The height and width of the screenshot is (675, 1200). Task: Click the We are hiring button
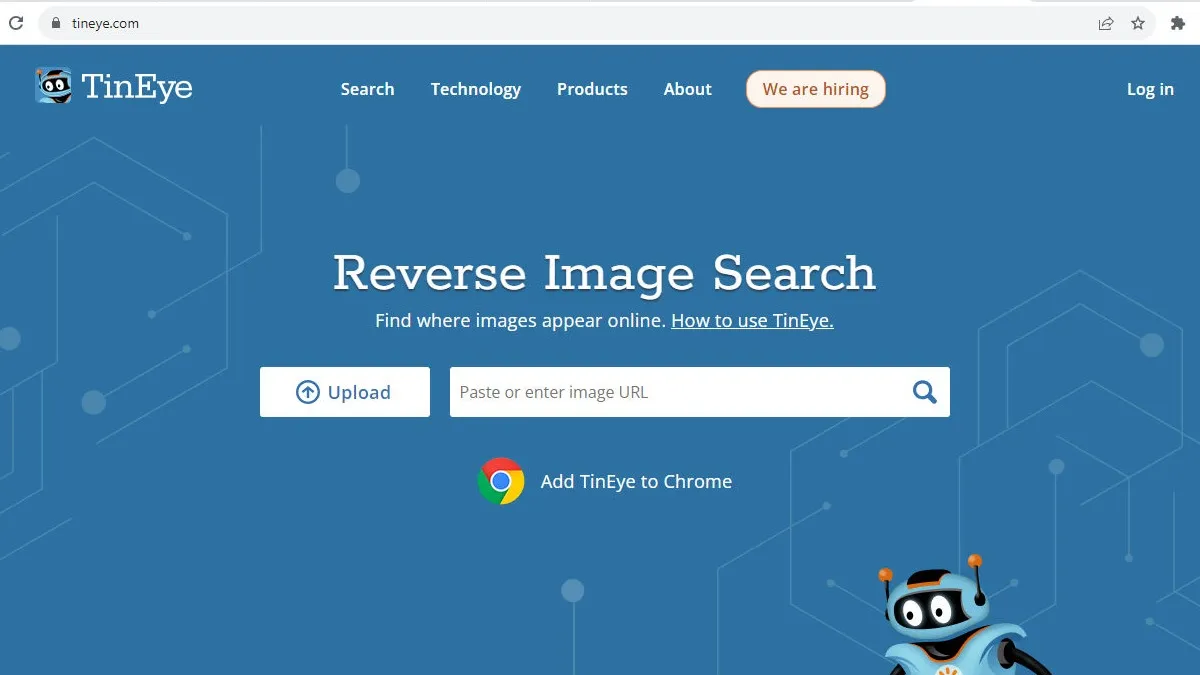(x=815, y=89)
